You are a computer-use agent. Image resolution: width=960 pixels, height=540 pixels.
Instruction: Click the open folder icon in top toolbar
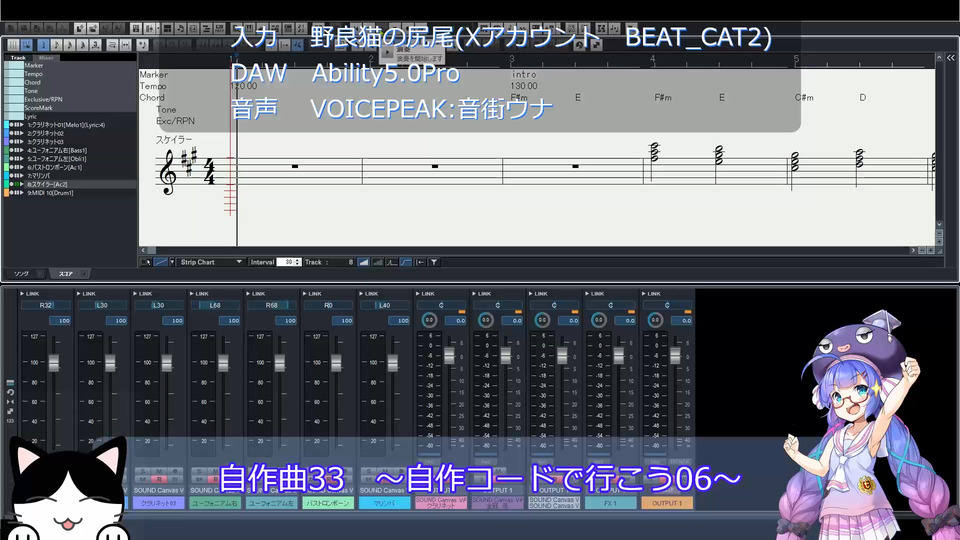click(x=92, y=28)
